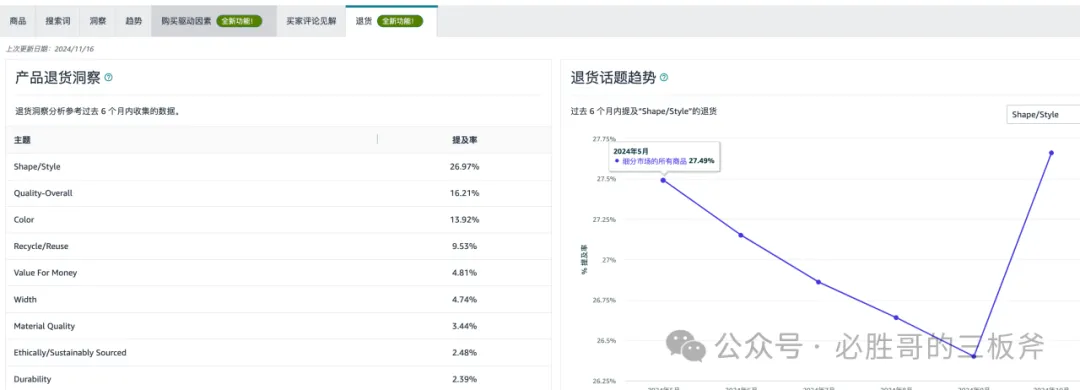Click the 2.39% mention rate value
This screenshot has width=1080, height=390.
tap(465, 379)
